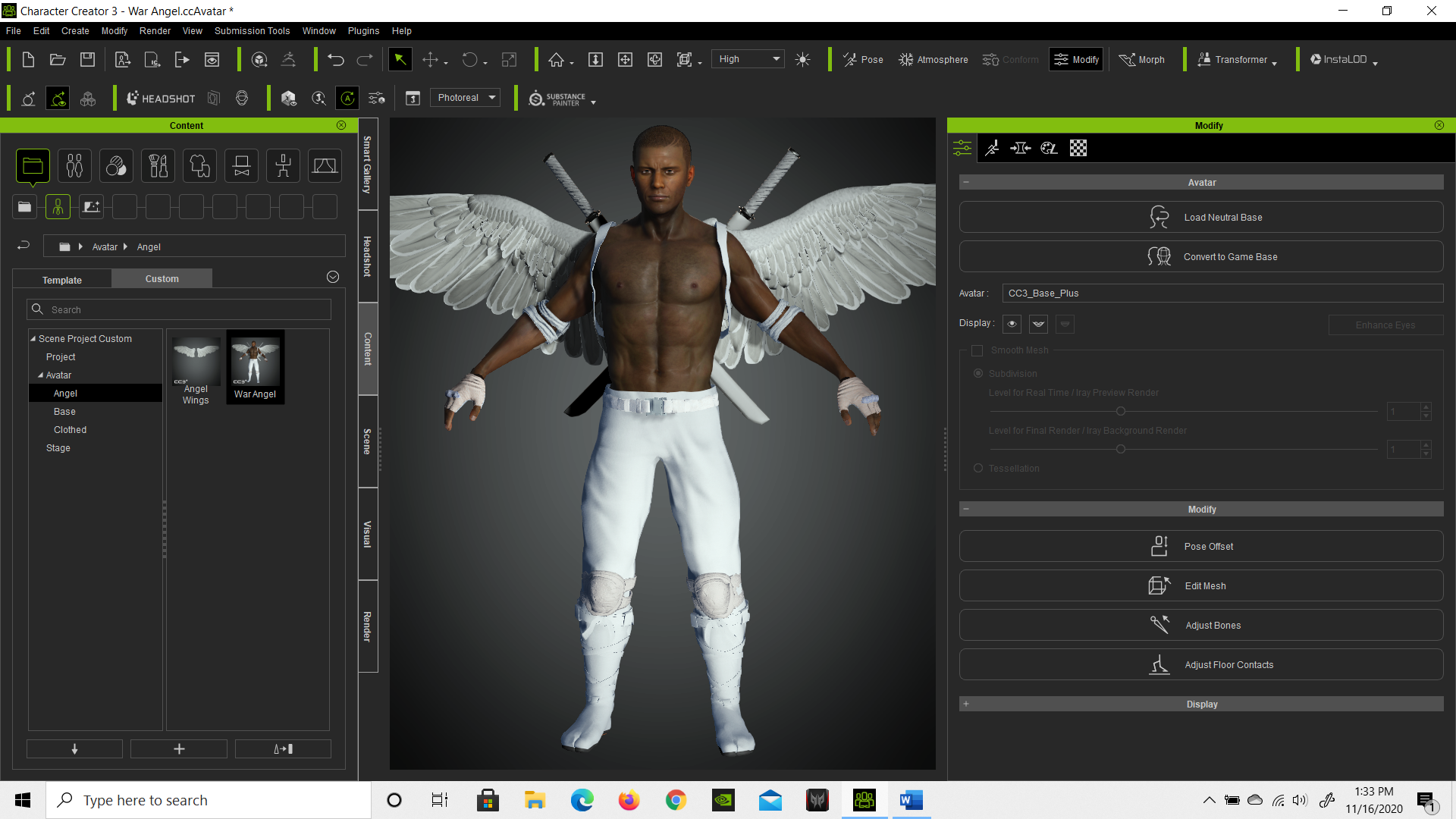
Task: Select the Angel Wings thumbnail
Action: click(196, 372)
